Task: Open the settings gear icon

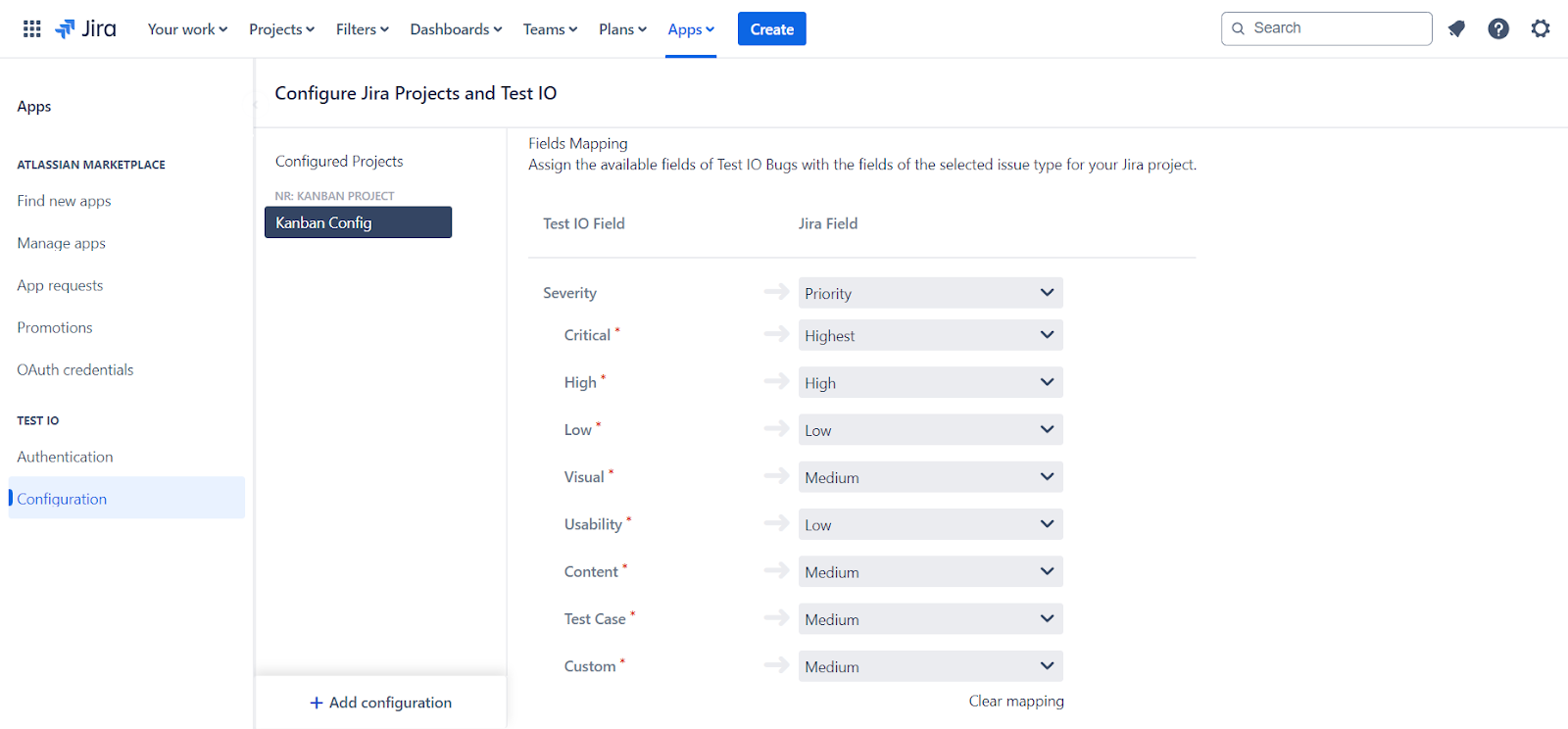Action: coord(1541,29)
